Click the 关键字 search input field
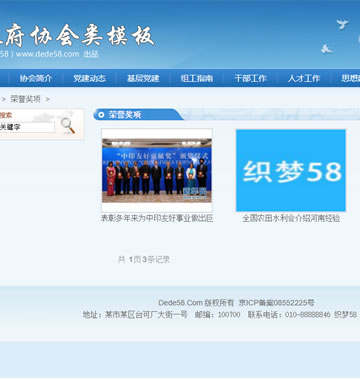Image resolution: width=360 pixels, height=380 pixels. pyautogui.click(x=27, y=127)
